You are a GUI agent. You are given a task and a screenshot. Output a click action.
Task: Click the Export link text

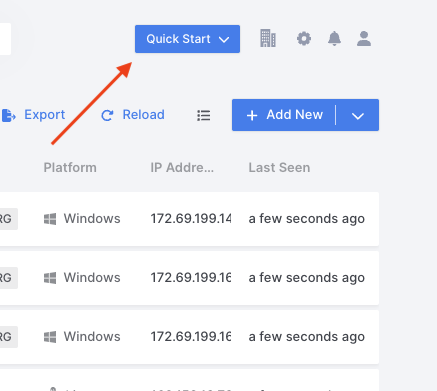pyautogui.click(x=45, y=115)
